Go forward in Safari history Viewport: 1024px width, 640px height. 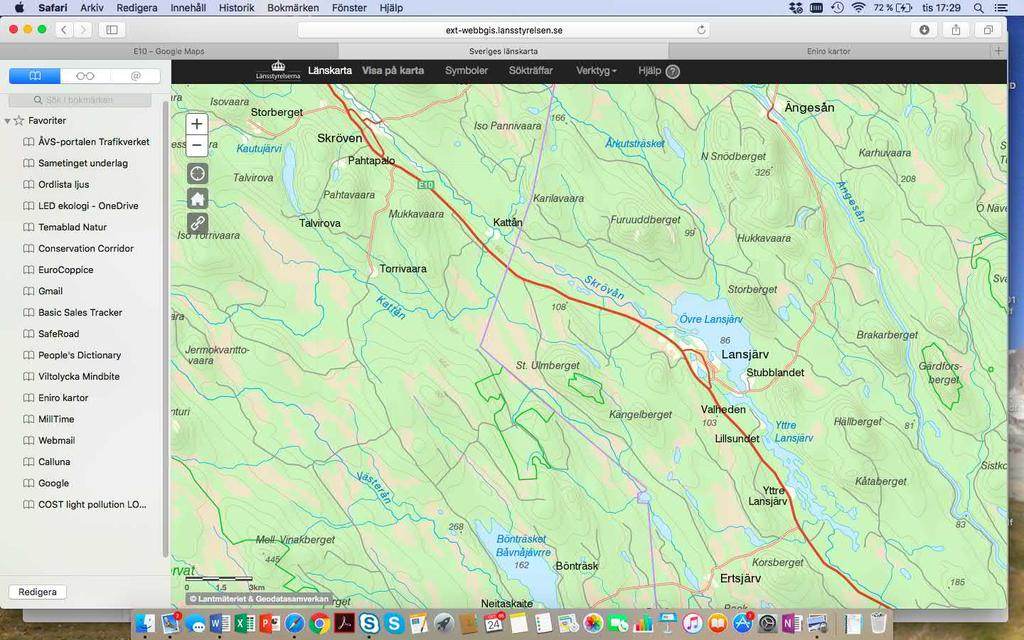82,29
